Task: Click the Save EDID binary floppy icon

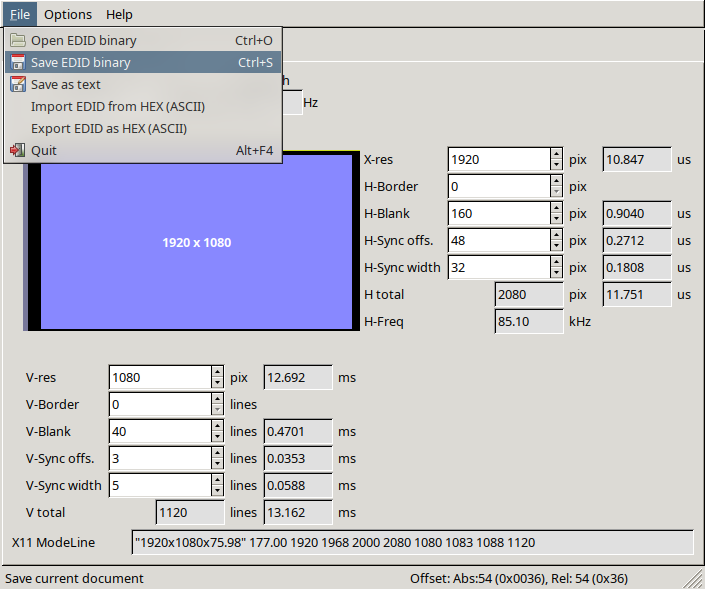Action: click(x=18, y=62)
